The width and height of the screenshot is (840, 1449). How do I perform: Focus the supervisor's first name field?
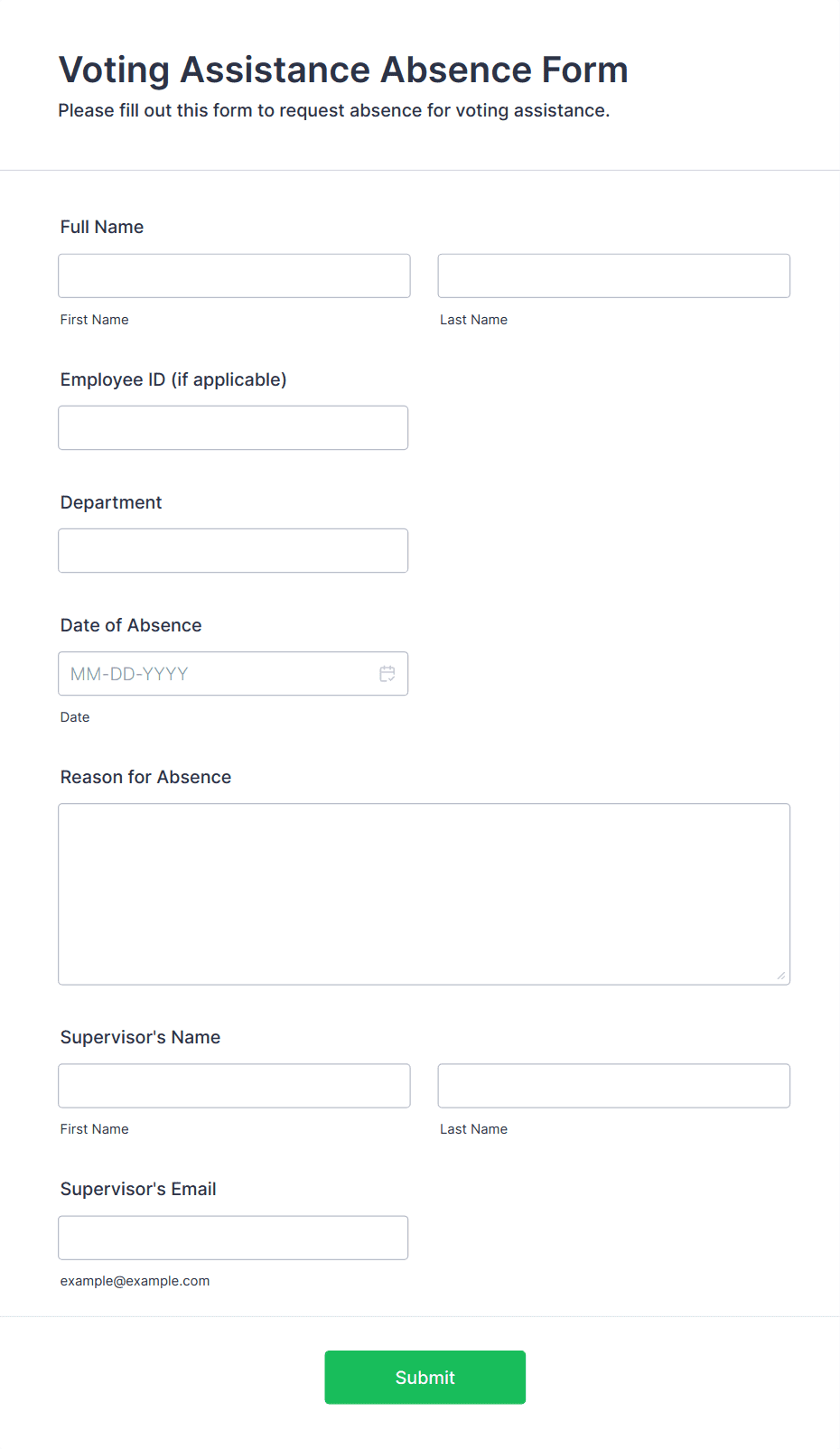tap(234, 1086)
